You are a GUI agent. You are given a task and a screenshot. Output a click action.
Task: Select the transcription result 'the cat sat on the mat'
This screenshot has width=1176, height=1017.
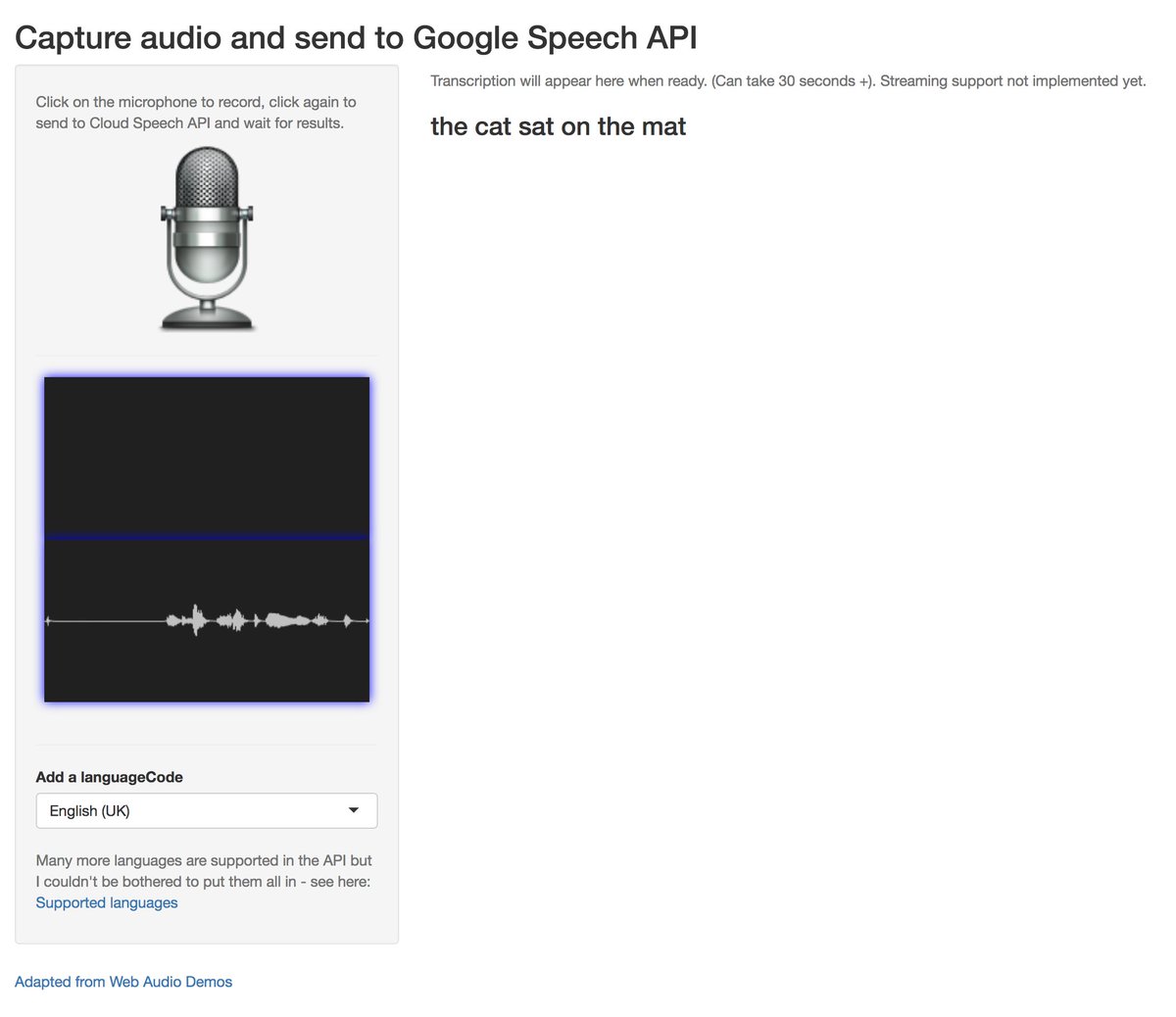559,126
